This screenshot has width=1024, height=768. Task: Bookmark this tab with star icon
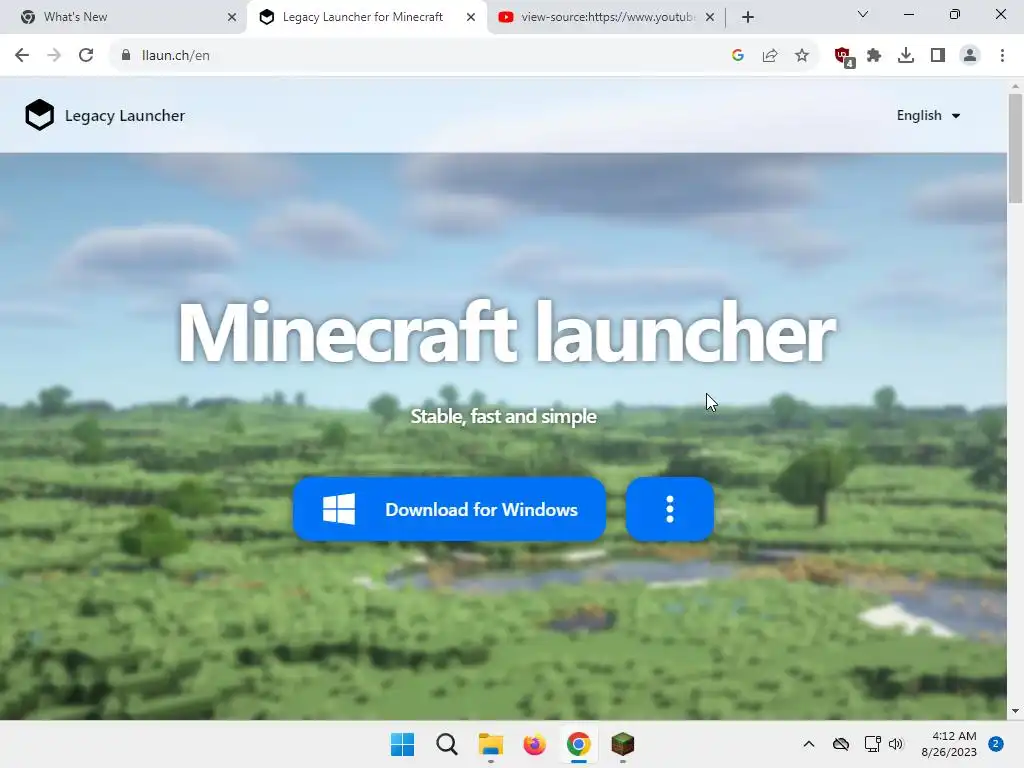point(802,56)
